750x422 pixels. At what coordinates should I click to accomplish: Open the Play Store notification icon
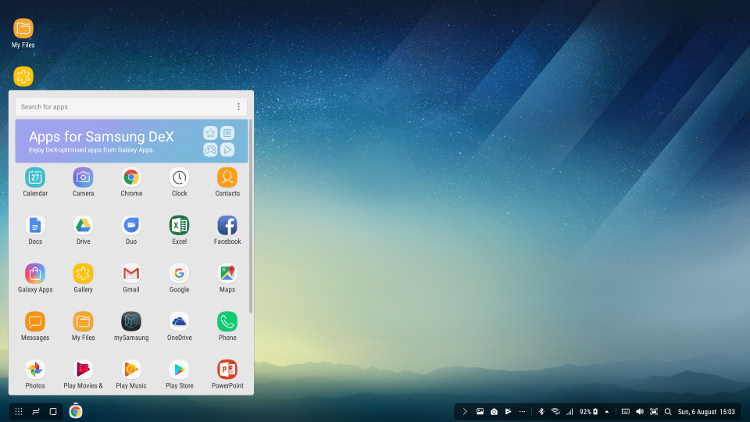(508, 411)
